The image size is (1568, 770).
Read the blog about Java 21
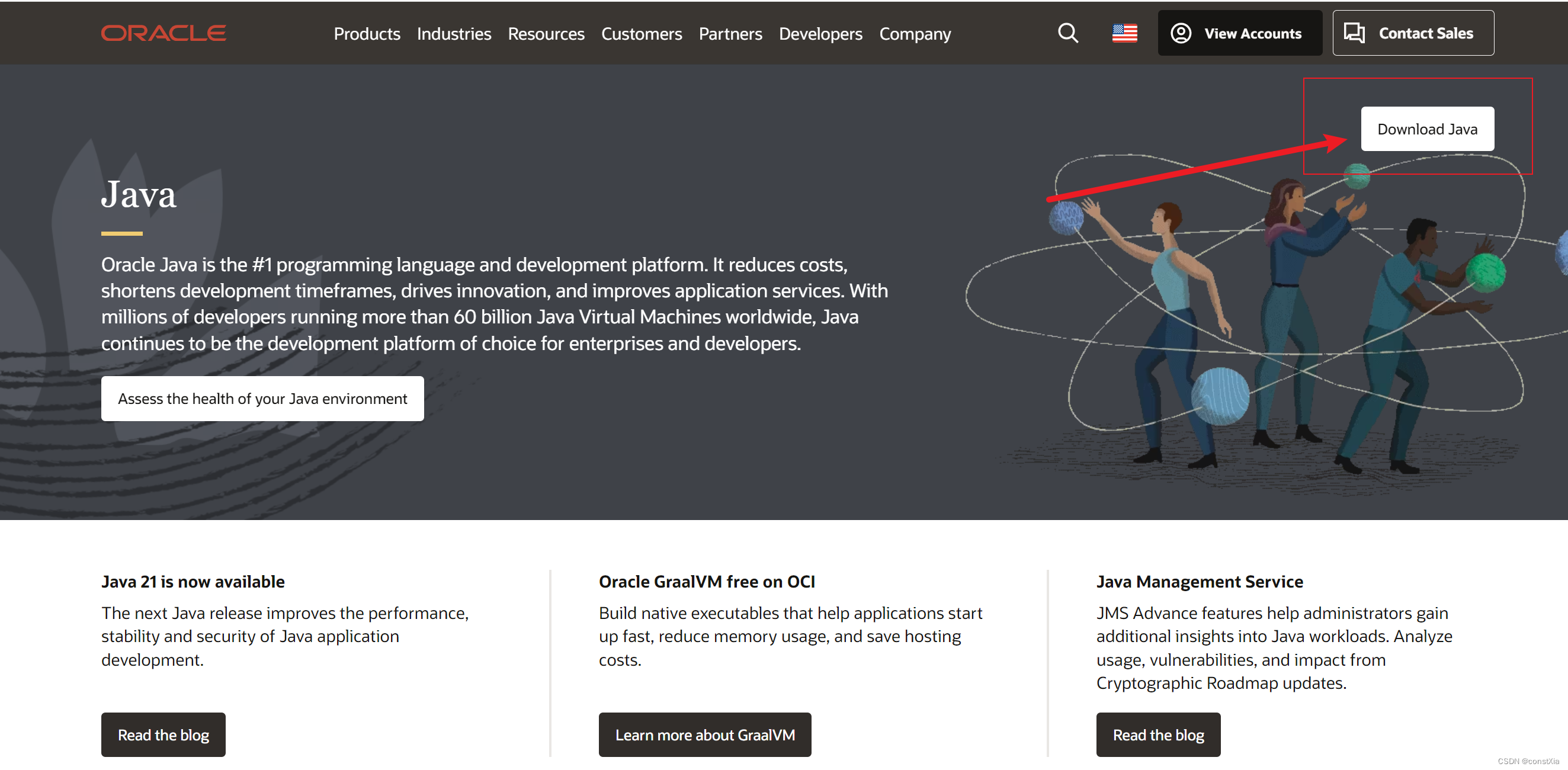(163, 734)
